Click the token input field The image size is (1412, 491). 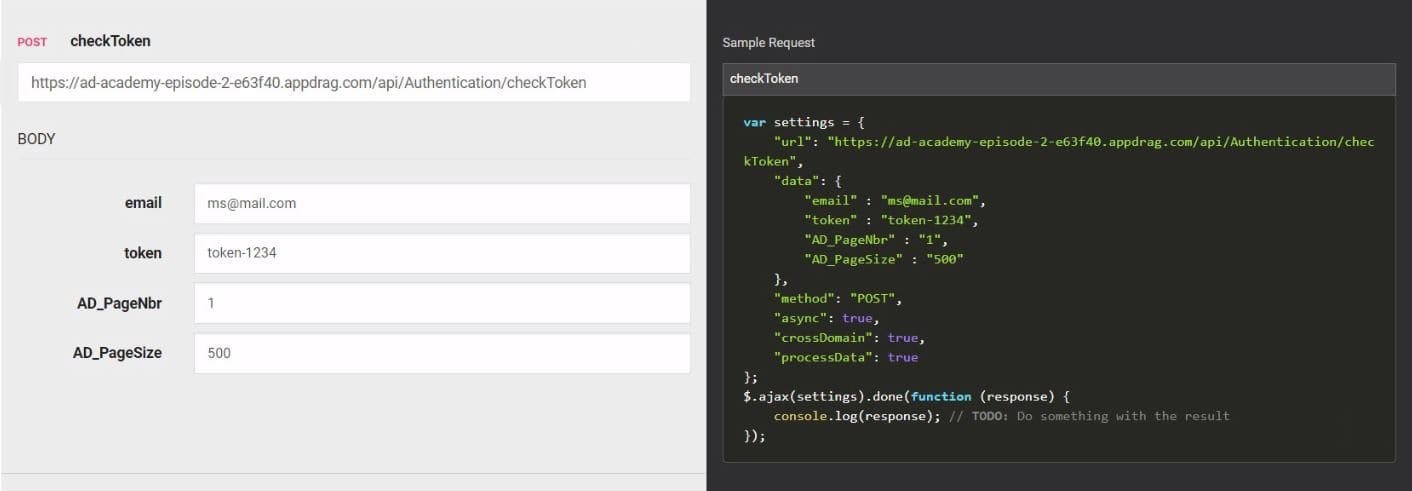441,253
